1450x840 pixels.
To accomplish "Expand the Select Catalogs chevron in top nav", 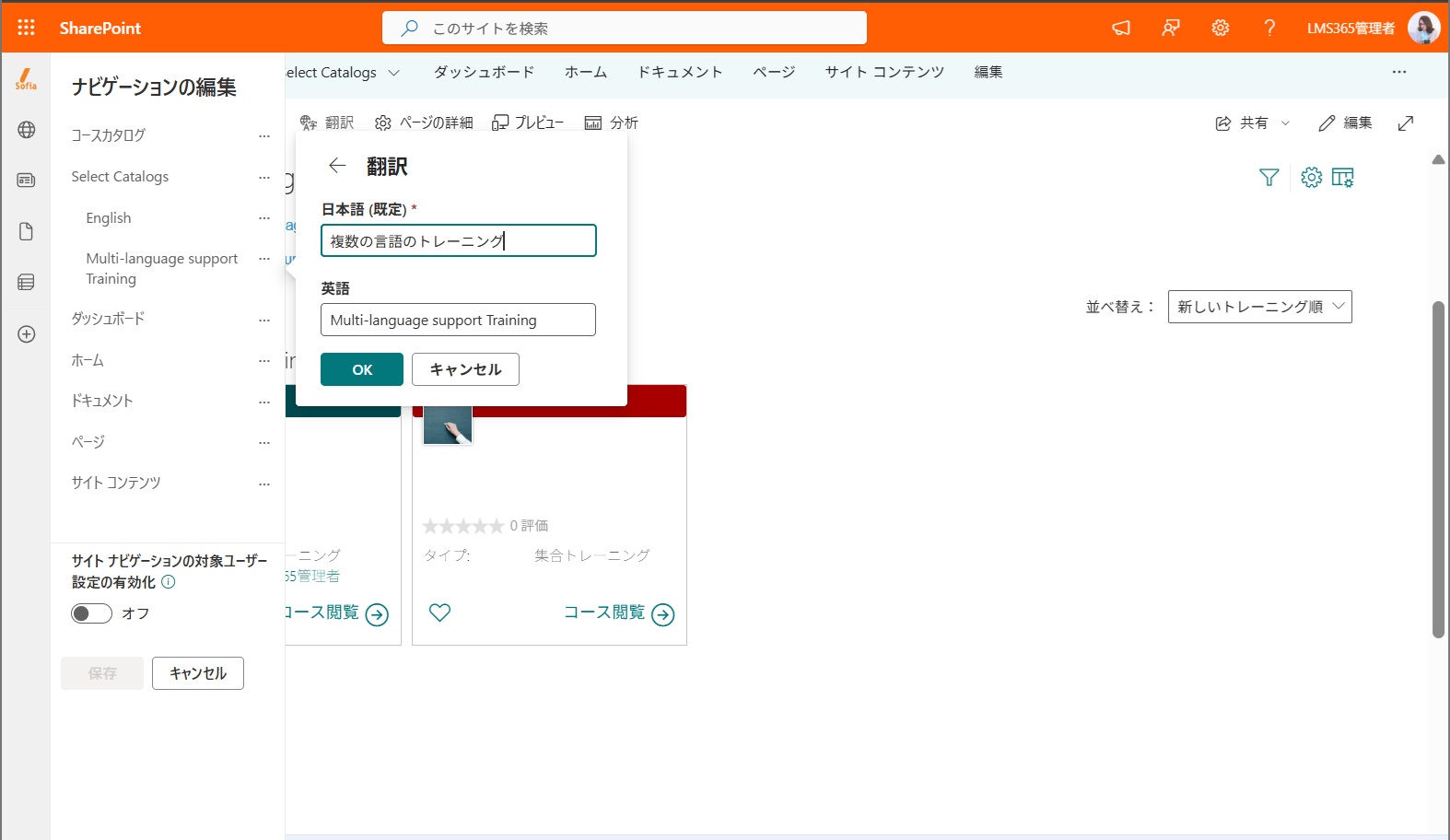I will (394, 72).
